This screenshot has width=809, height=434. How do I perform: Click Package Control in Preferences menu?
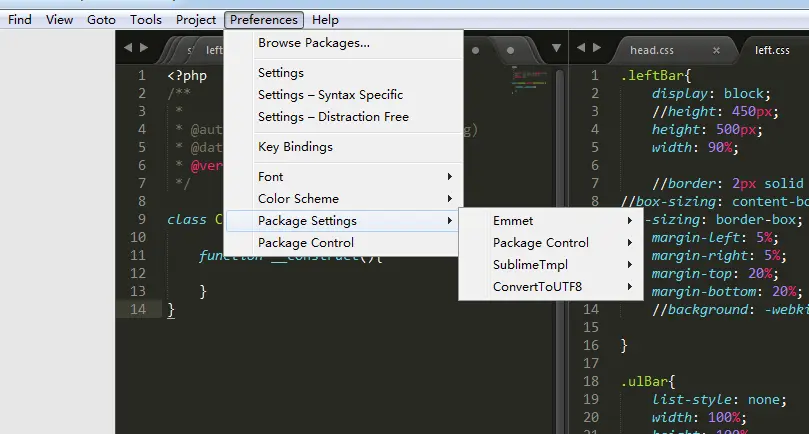[x=342, y=243]
